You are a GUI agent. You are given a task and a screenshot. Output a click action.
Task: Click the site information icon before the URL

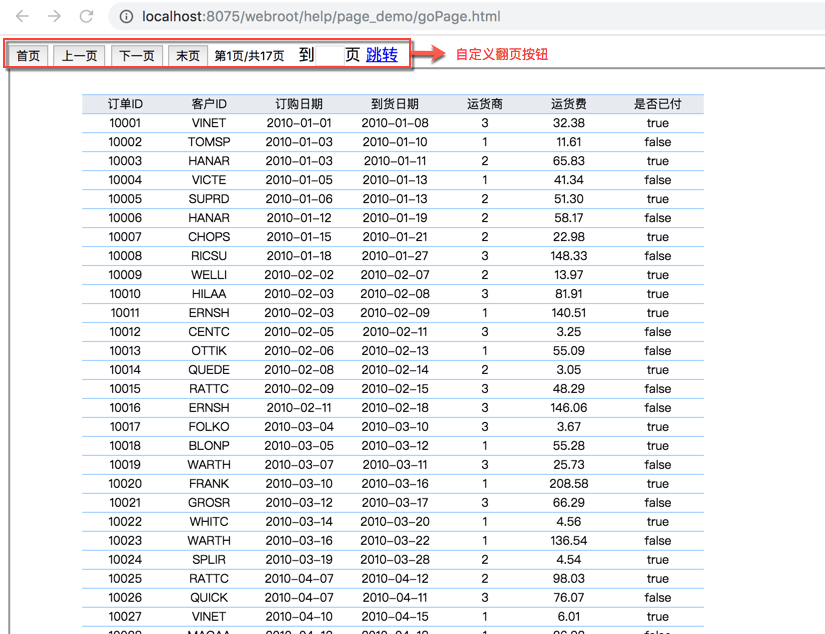pos(126,16)
